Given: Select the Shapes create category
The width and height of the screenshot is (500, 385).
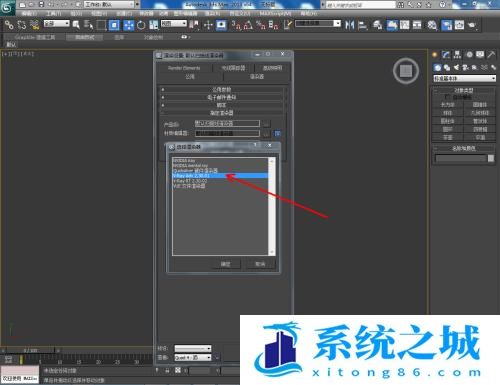Looking at the screenshot, I should click(x=447, y=68).
